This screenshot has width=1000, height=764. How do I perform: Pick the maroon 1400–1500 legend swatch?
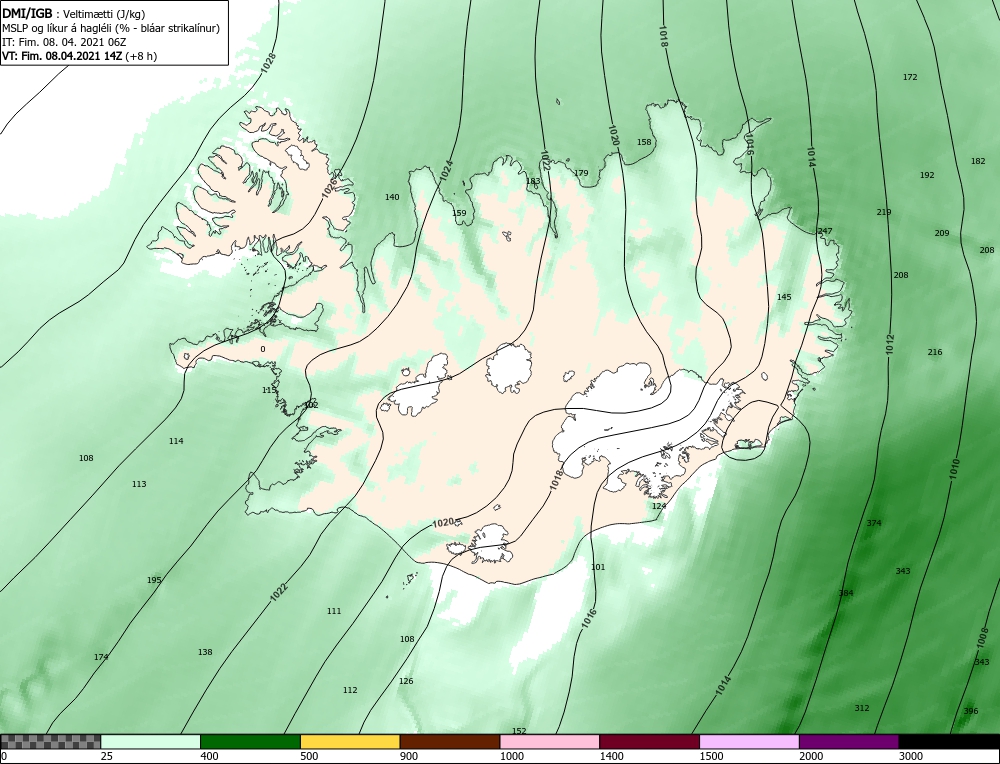[x=649, y=742]
